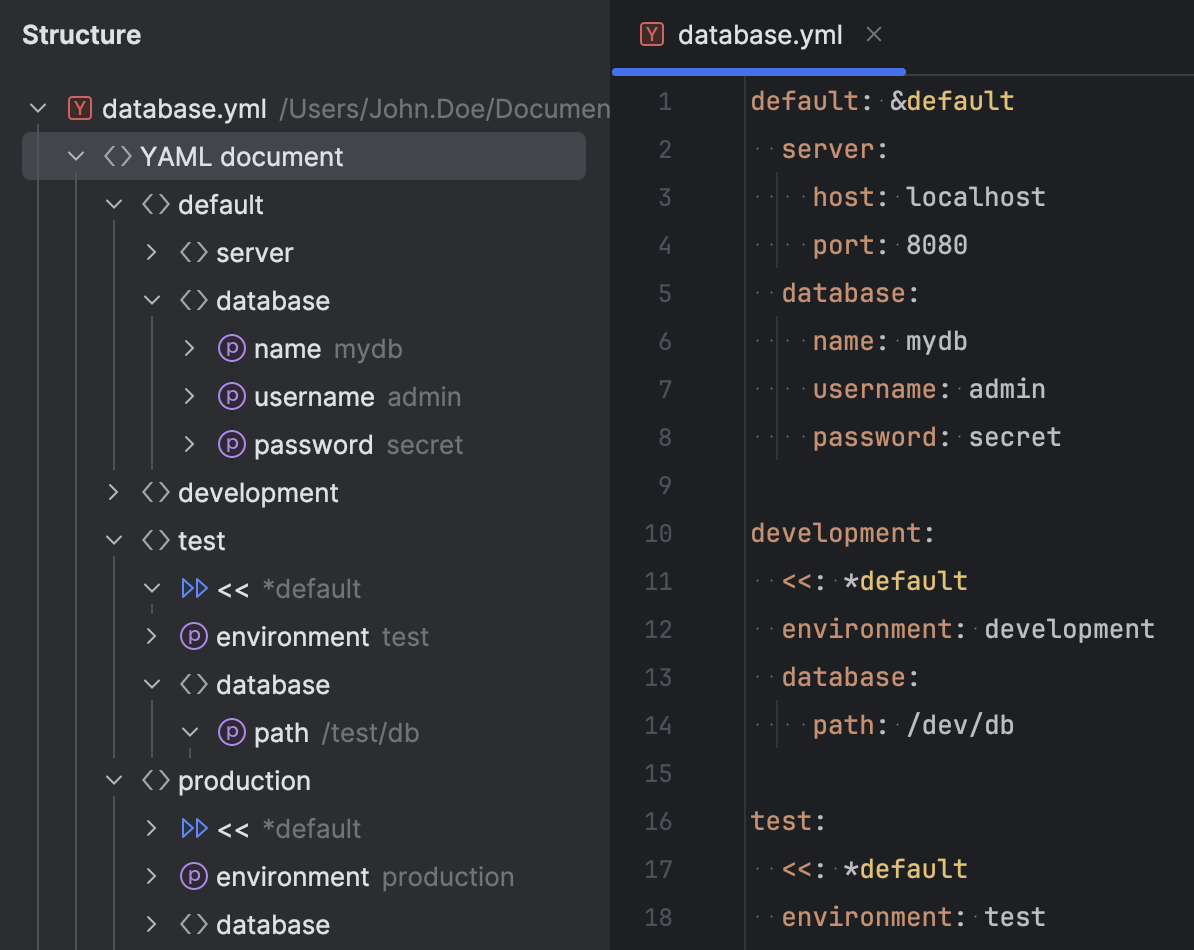Click the property icon beside username admin
Image resolution: width=1194 pixels, height=950 pixels.
coord(231,396)
